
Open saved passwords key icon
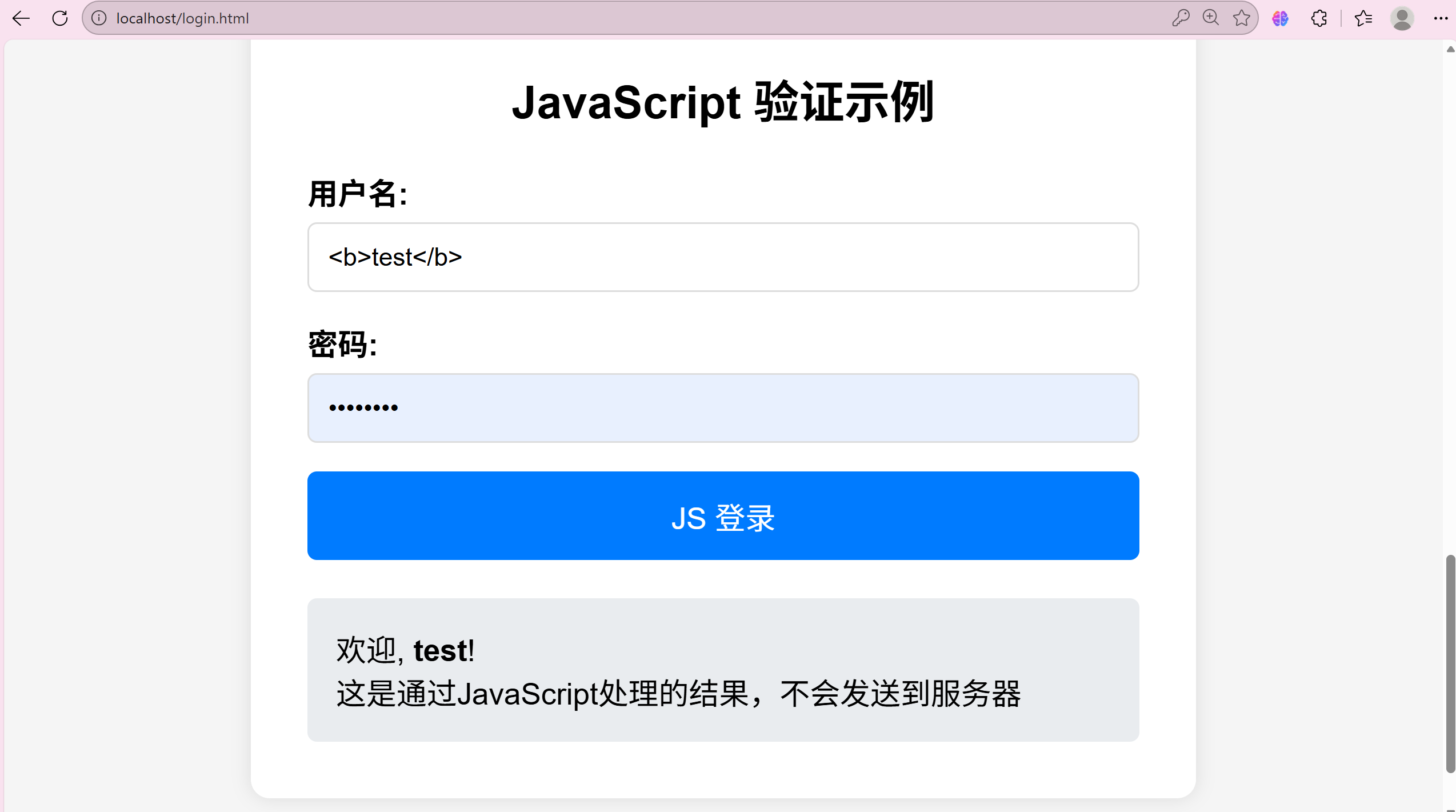tap(1181, 18)
